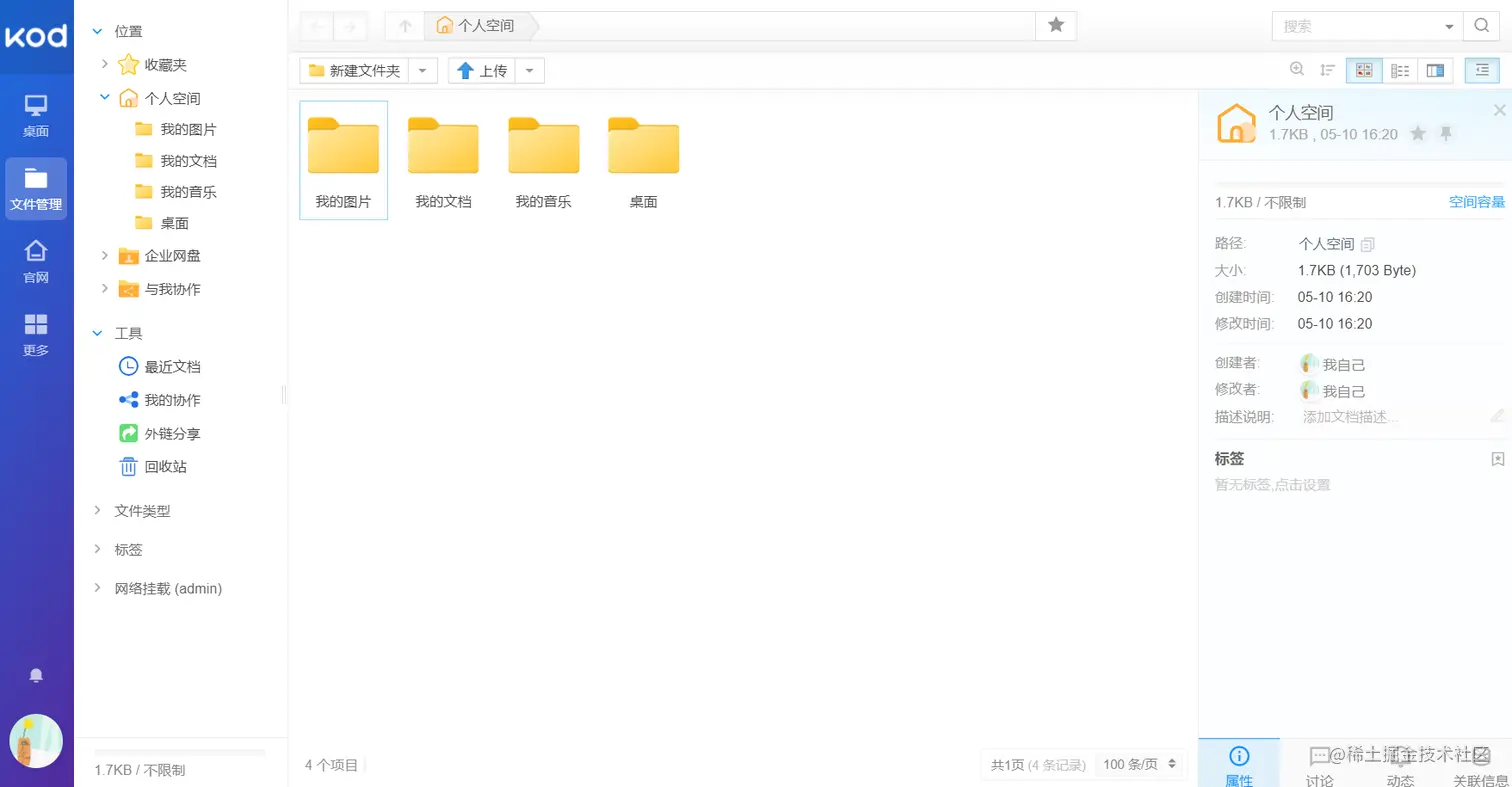Collapse the 位置 section
This screenshot has width=1512, height=787.
pos(97,32)
